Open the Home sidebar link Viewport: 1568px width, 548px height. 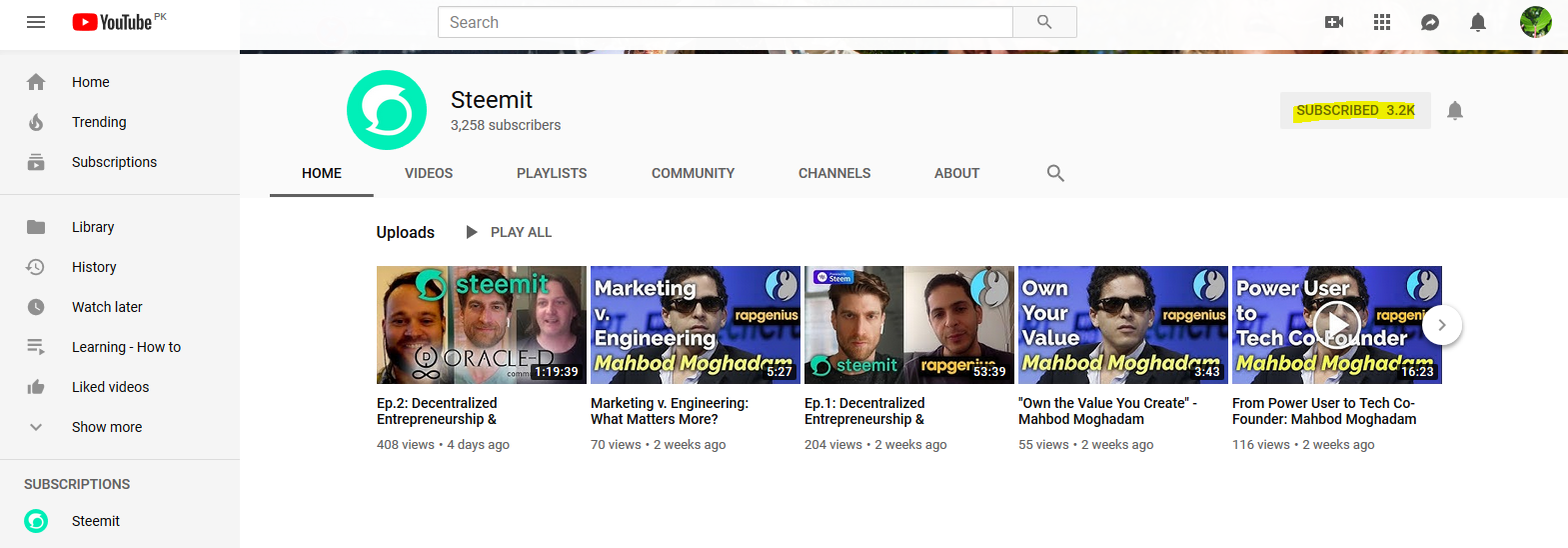[91, 82]
